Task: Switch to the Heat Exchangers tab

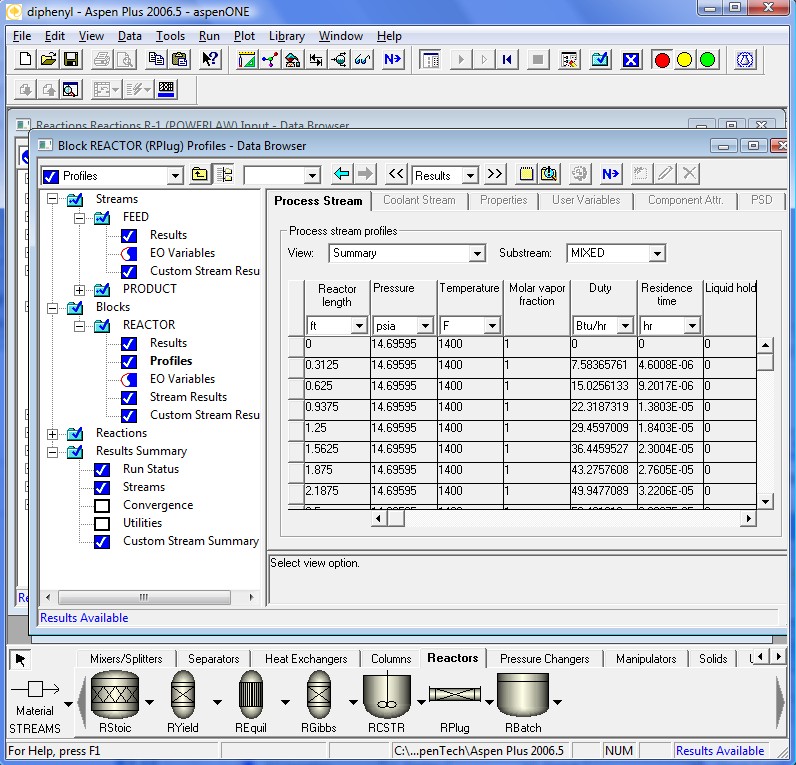Action: click(306, 659)
